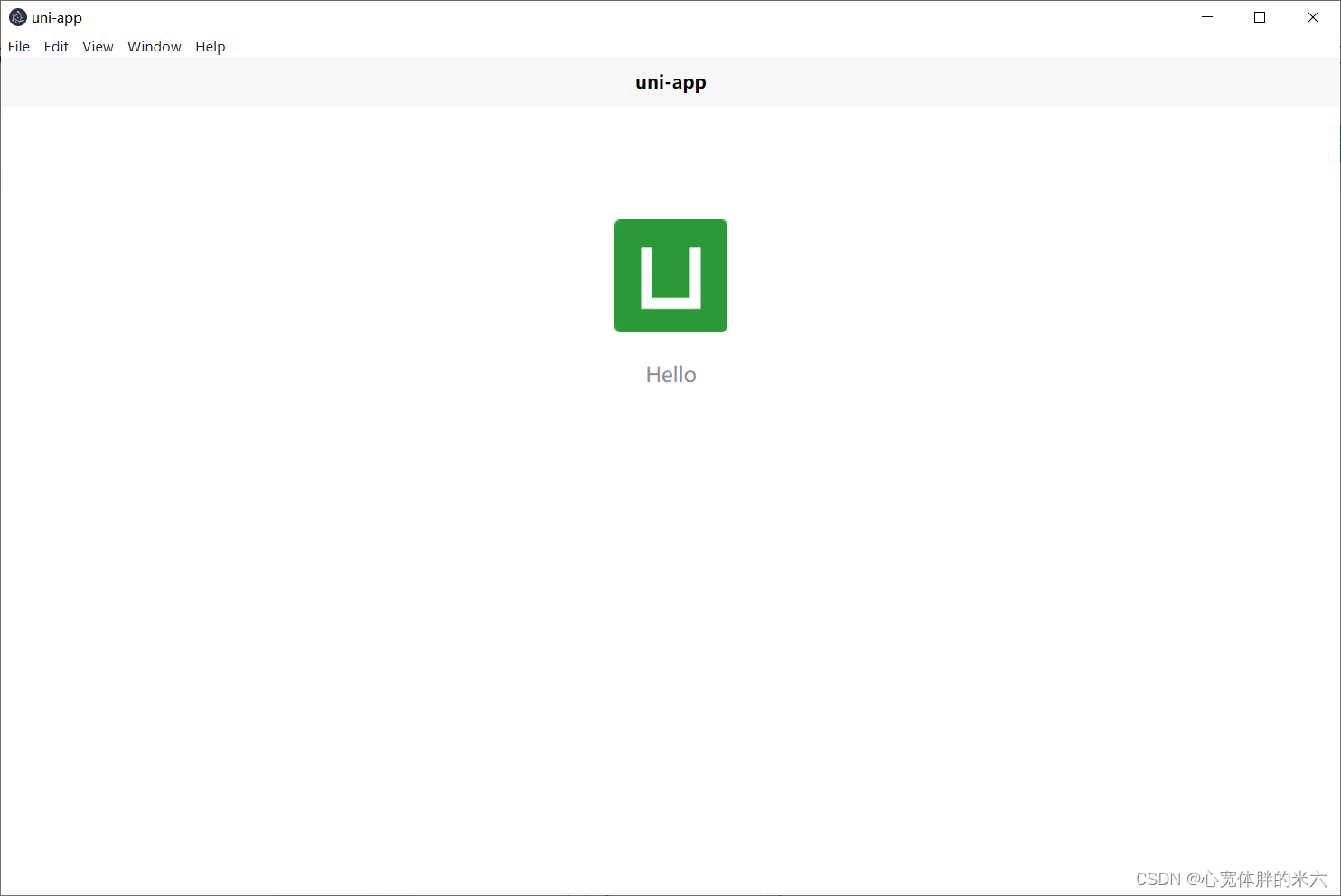Screen dimensions: 1341x896
Task: Select the Hello text
Action: [x=670, y=375]
